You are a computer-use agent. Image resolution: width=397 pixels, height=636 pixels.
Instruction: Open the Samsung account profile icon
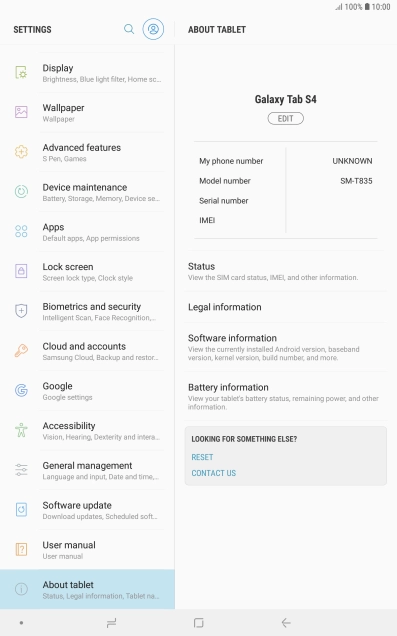pyautogui.click(x=153, y=29)
